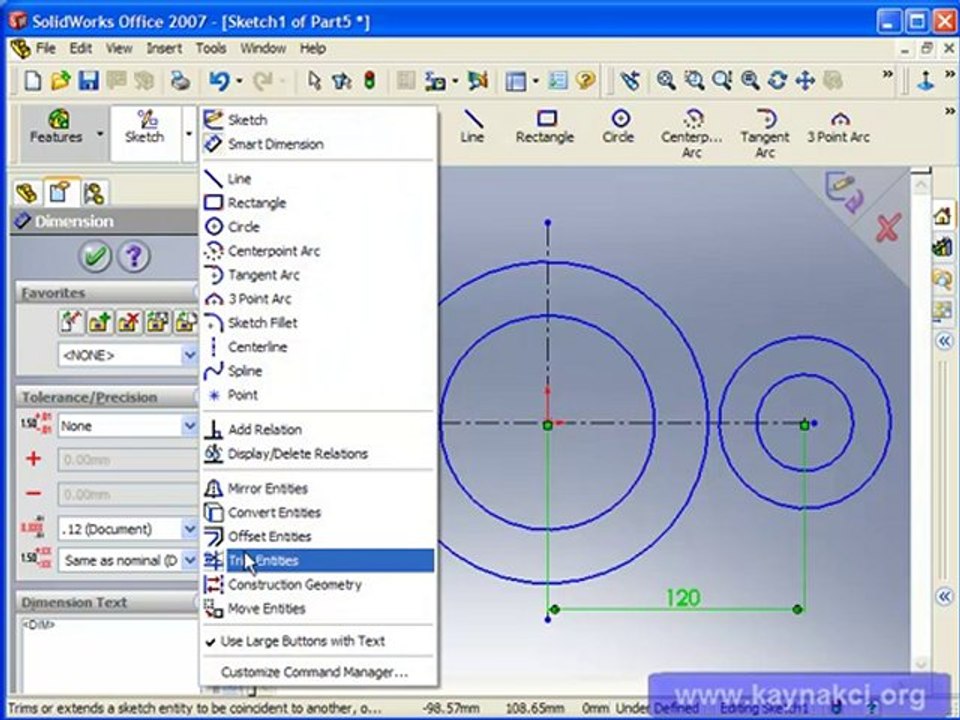
Task: Open PropertyManager help question mark button
Action: point(134,256)
